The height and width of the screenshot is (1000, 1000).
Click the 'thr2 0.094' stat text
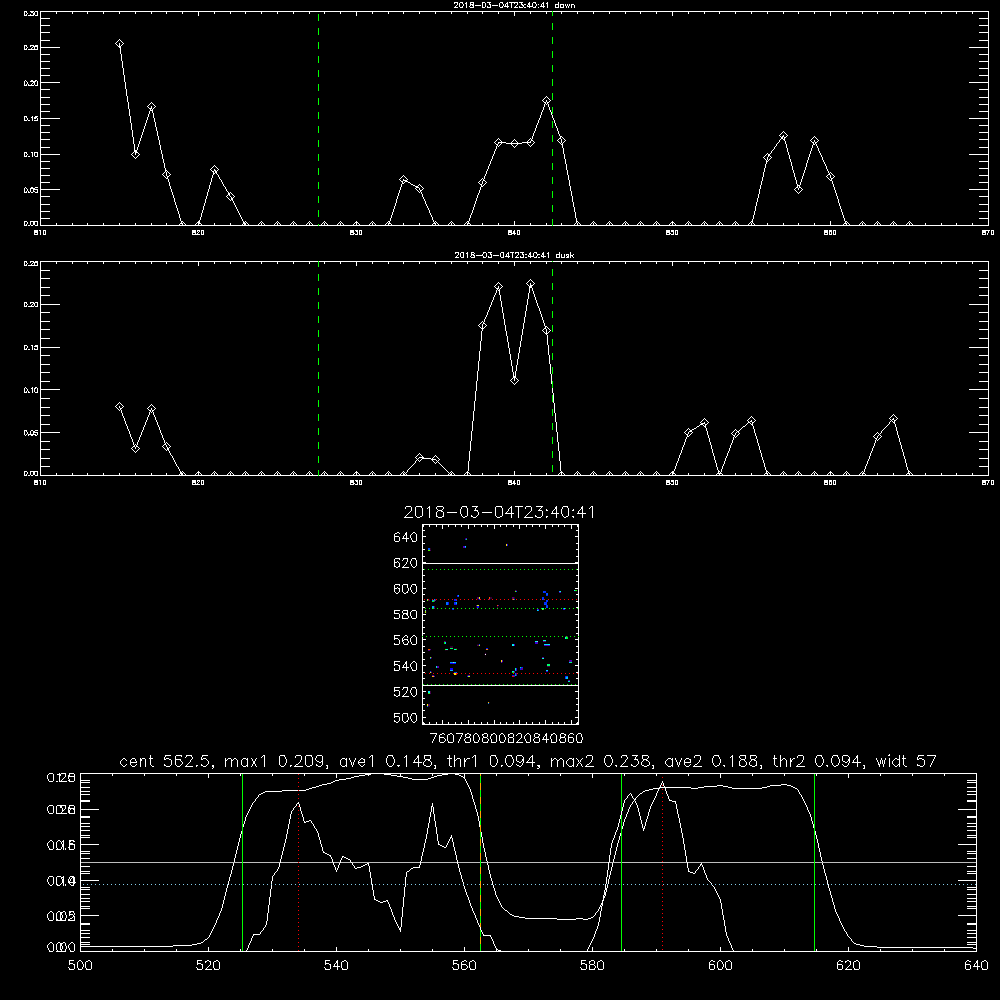click(x=819, y=761)
